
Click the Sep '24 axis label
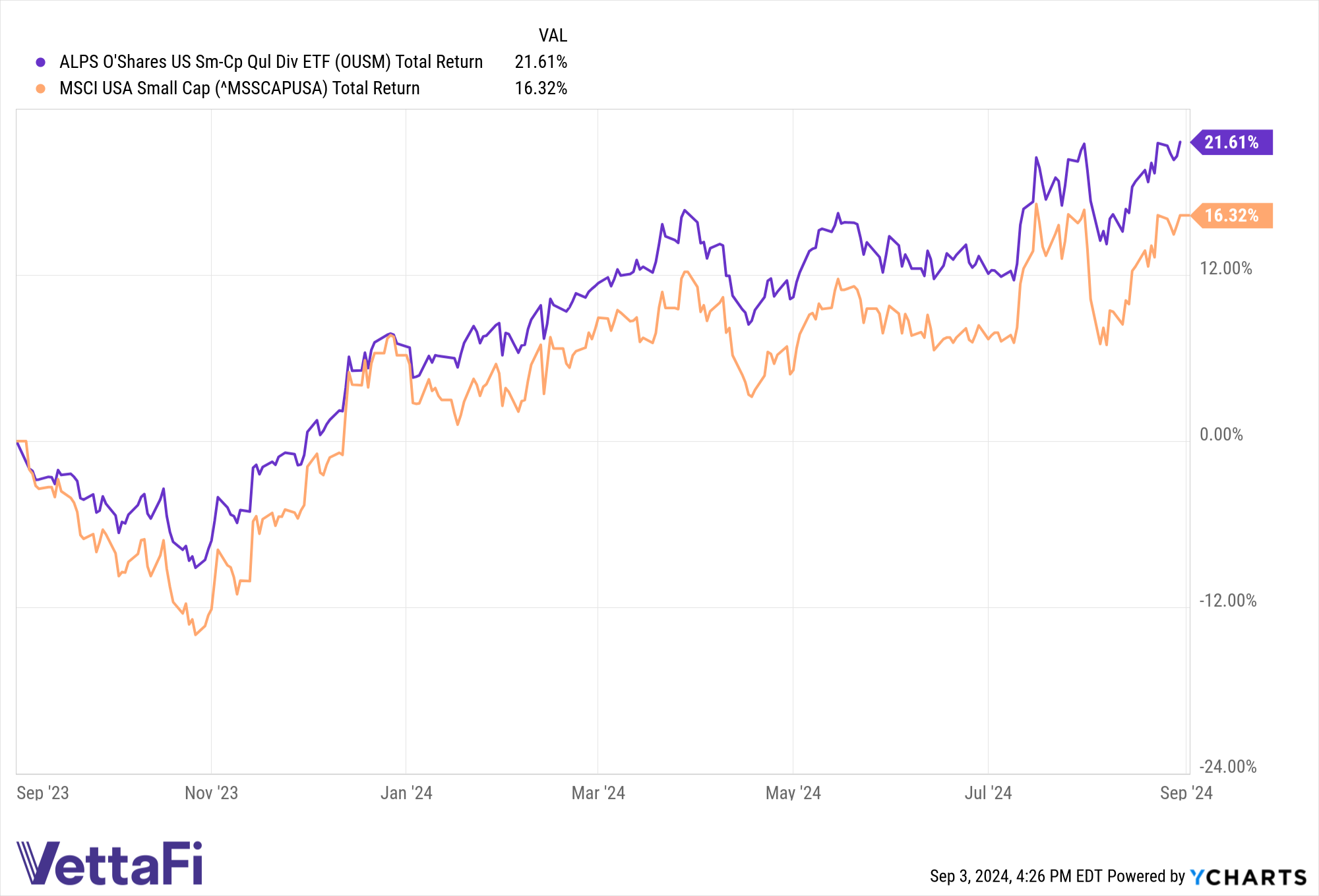point(1186,792)
